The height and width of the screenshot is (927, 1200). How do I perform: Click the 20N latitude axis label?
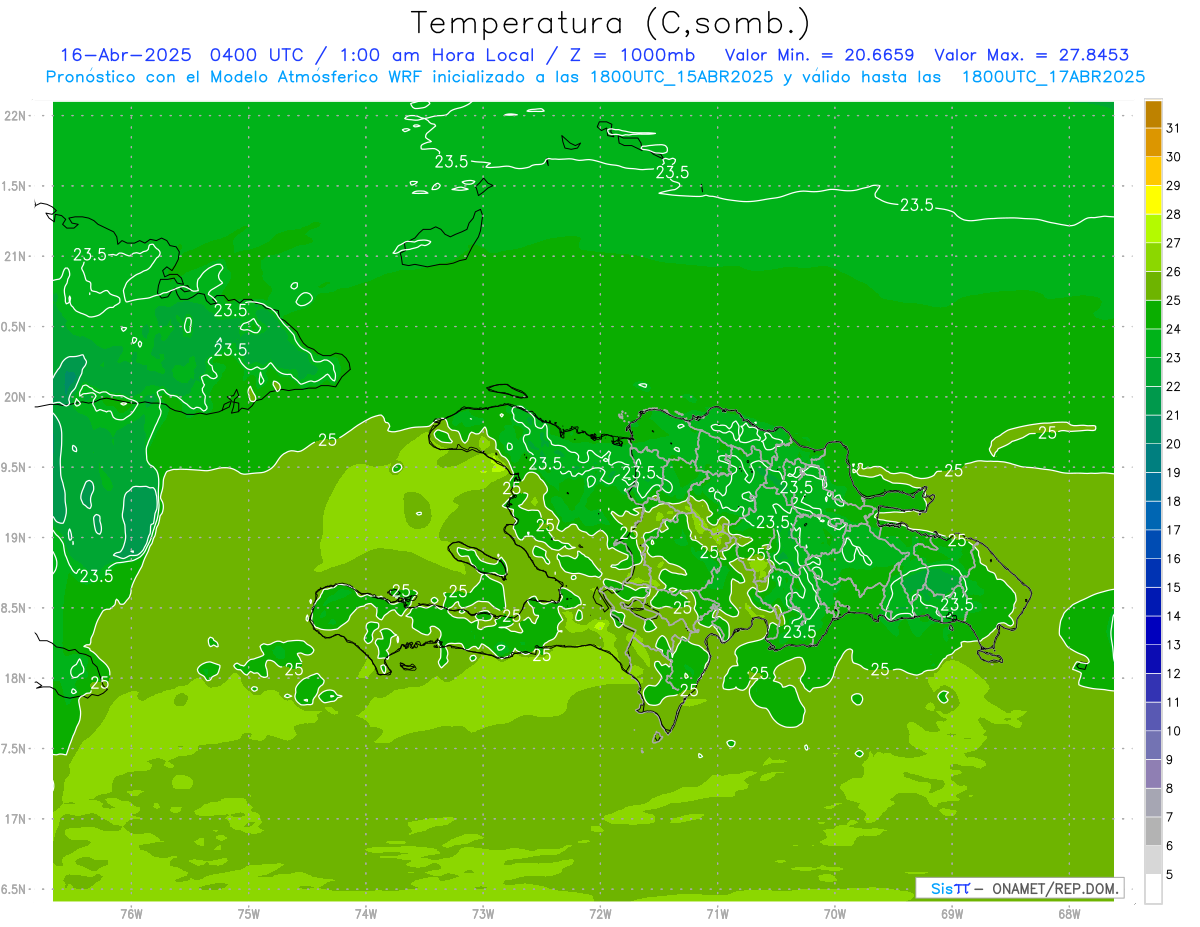tap(16, 397)
